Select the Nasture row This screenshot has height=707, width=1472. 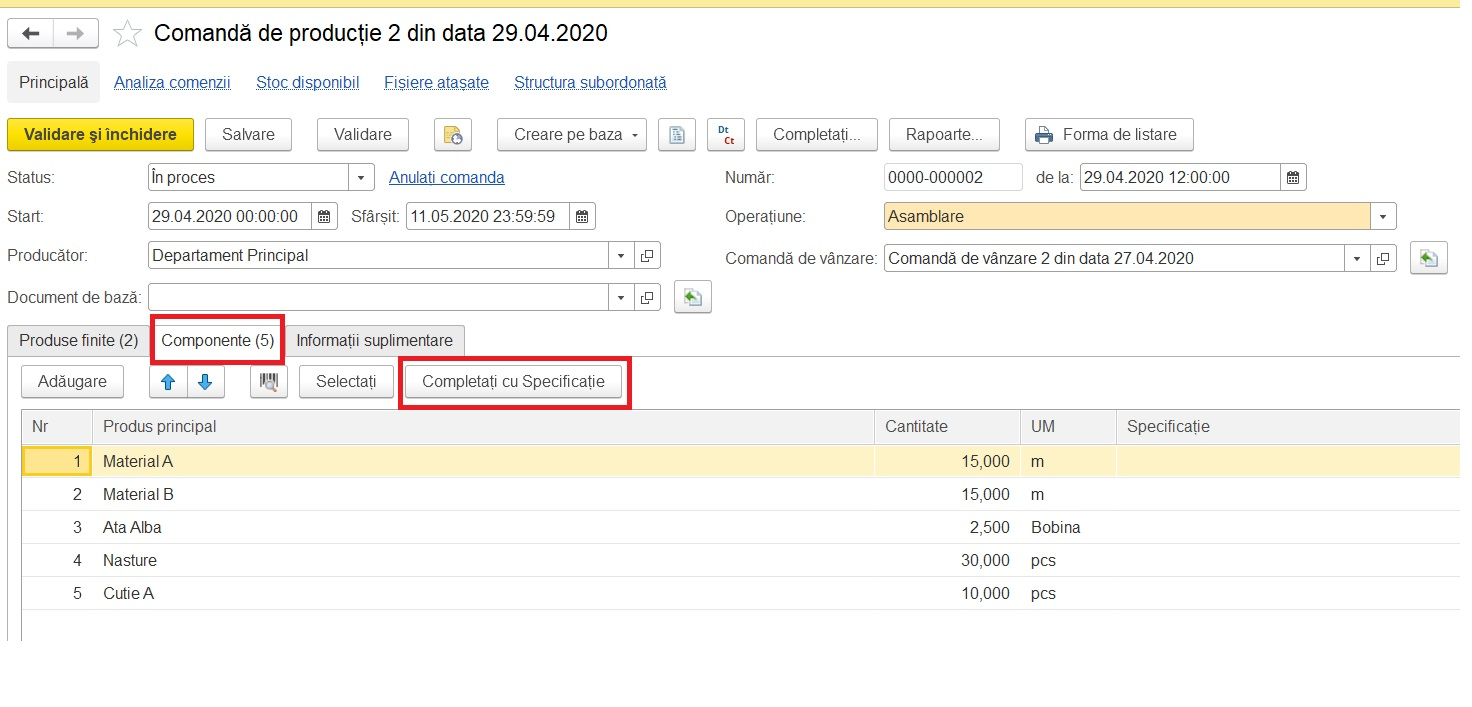(x=740, y=561)
